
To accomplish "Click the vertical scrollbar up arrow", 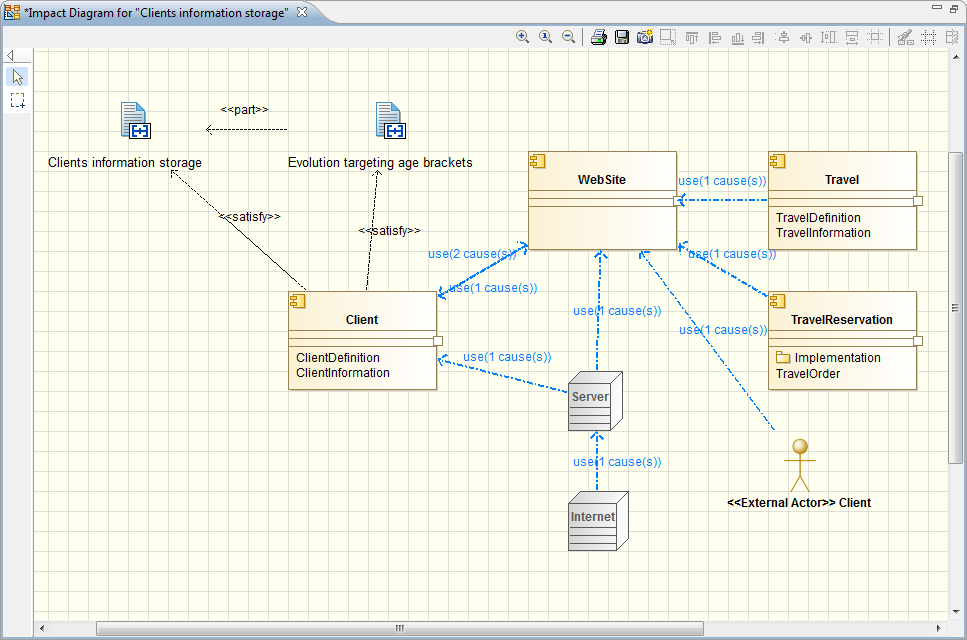I will [956, 57].
